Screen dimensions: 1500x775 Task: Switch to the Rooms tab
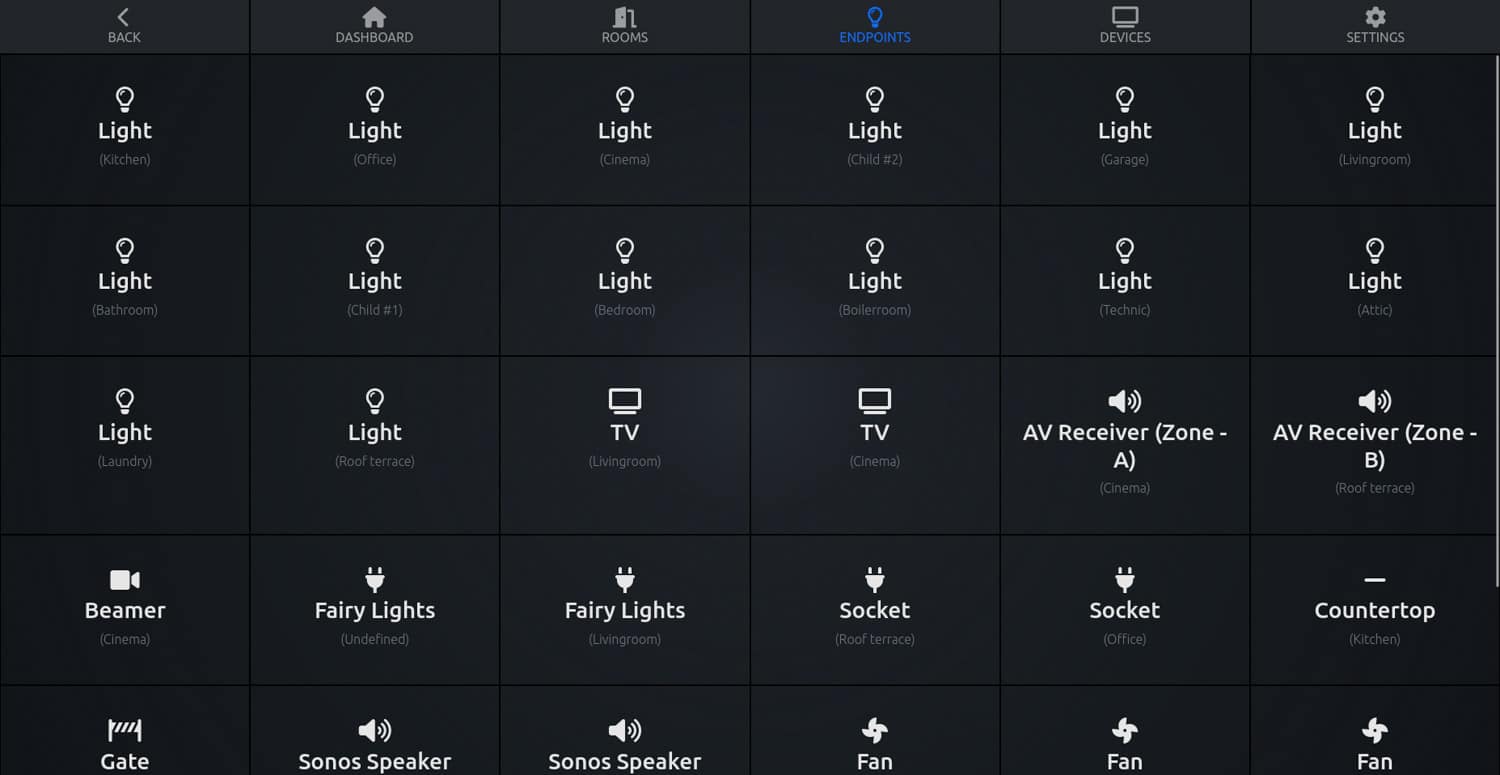[625, 26]
